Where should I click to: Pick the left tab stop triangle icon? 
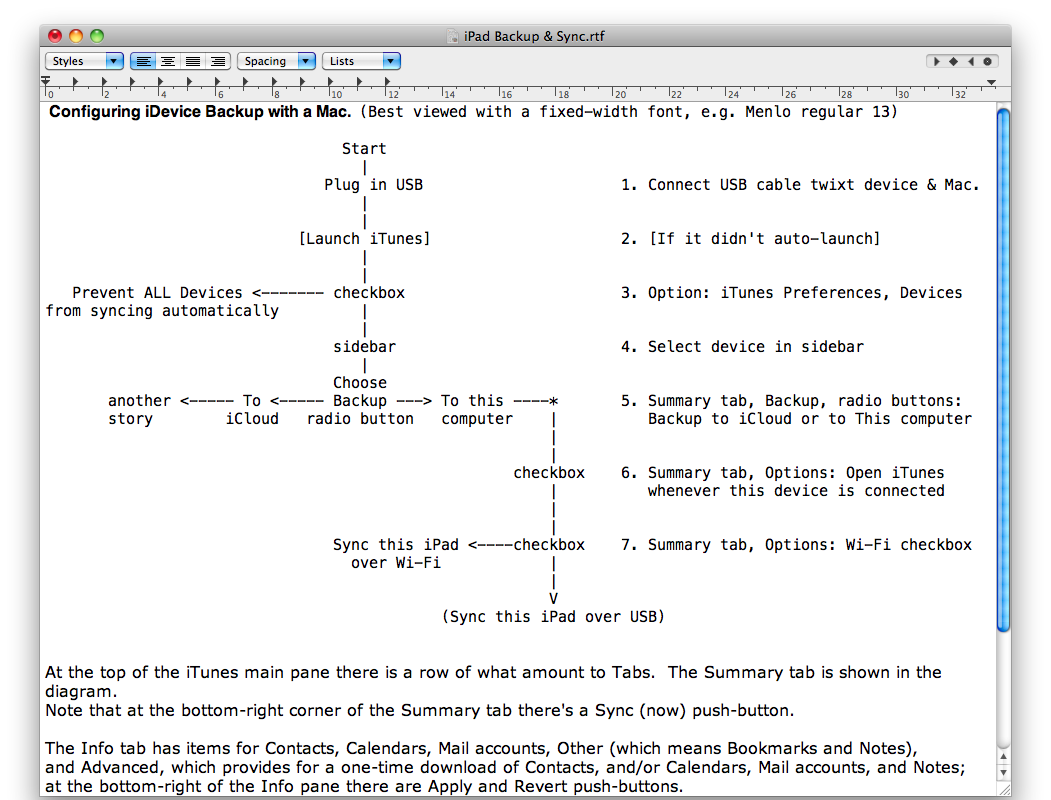[936, 61]
